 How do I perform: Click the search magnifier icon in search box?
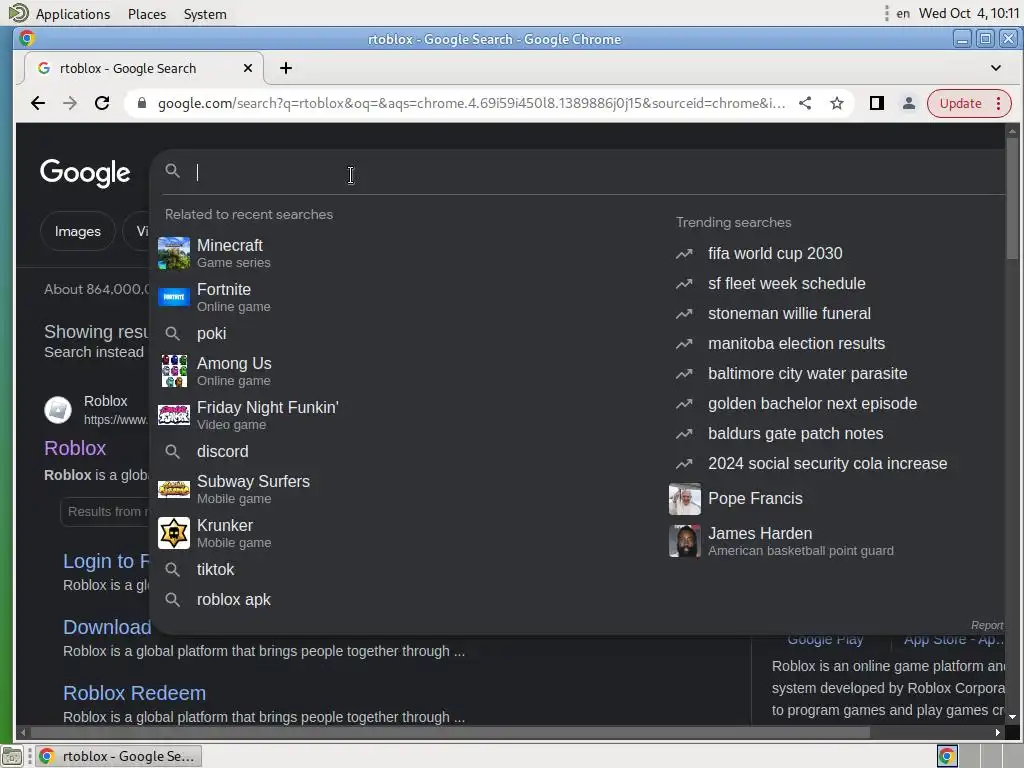point(172,171)
